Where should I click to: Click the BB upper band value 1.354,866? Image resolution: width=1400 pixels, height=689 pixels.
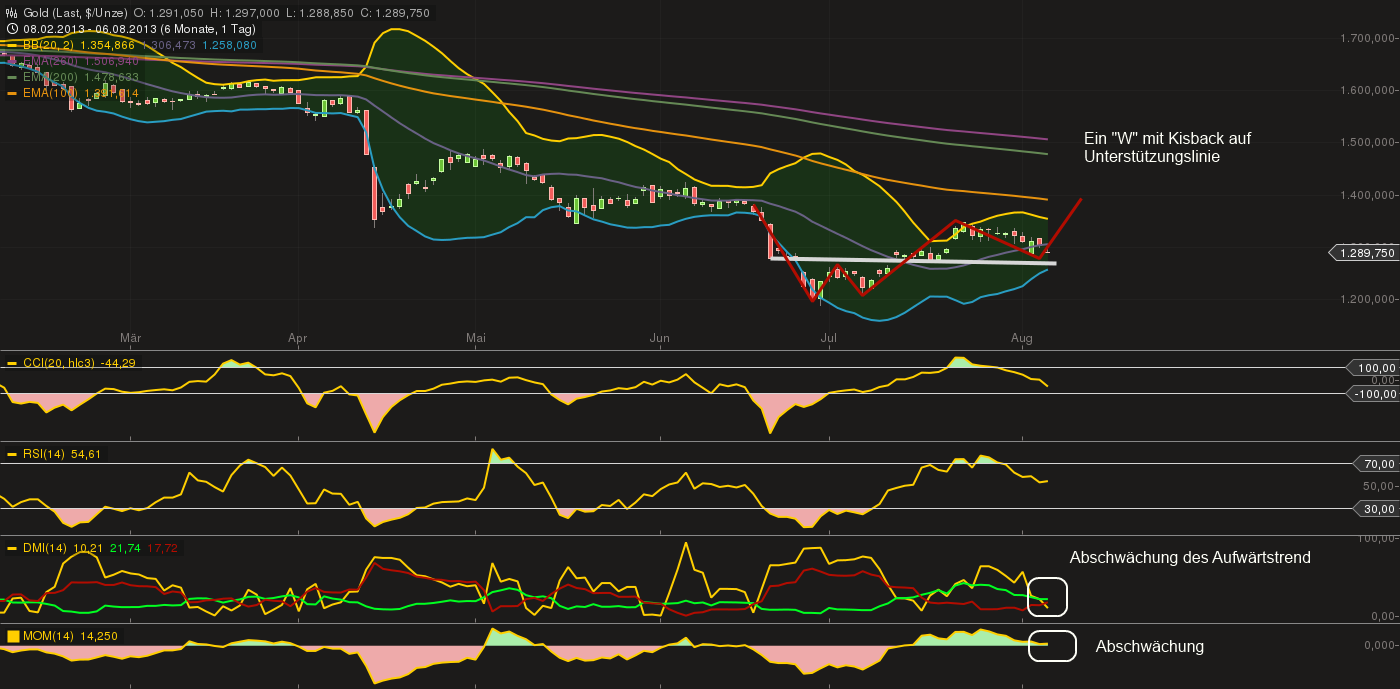pos(106,45)
